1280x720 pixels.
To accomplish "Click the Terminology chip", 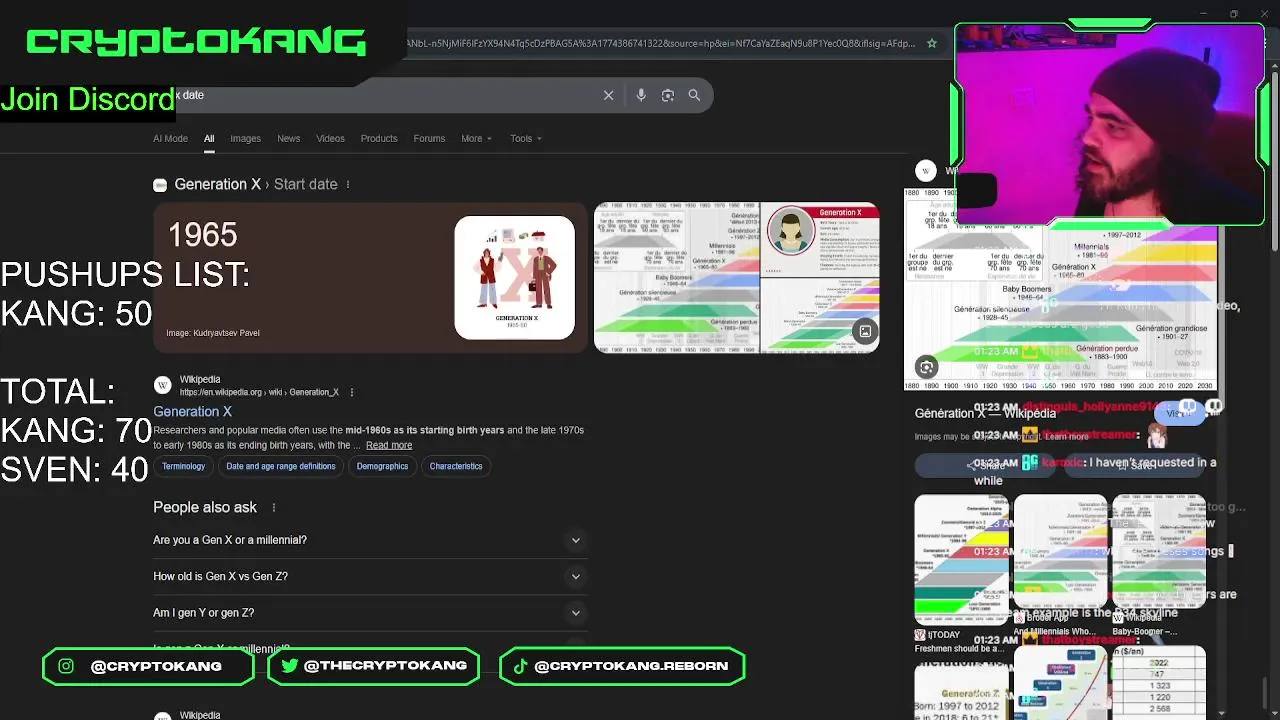I will tap(183, 466).
